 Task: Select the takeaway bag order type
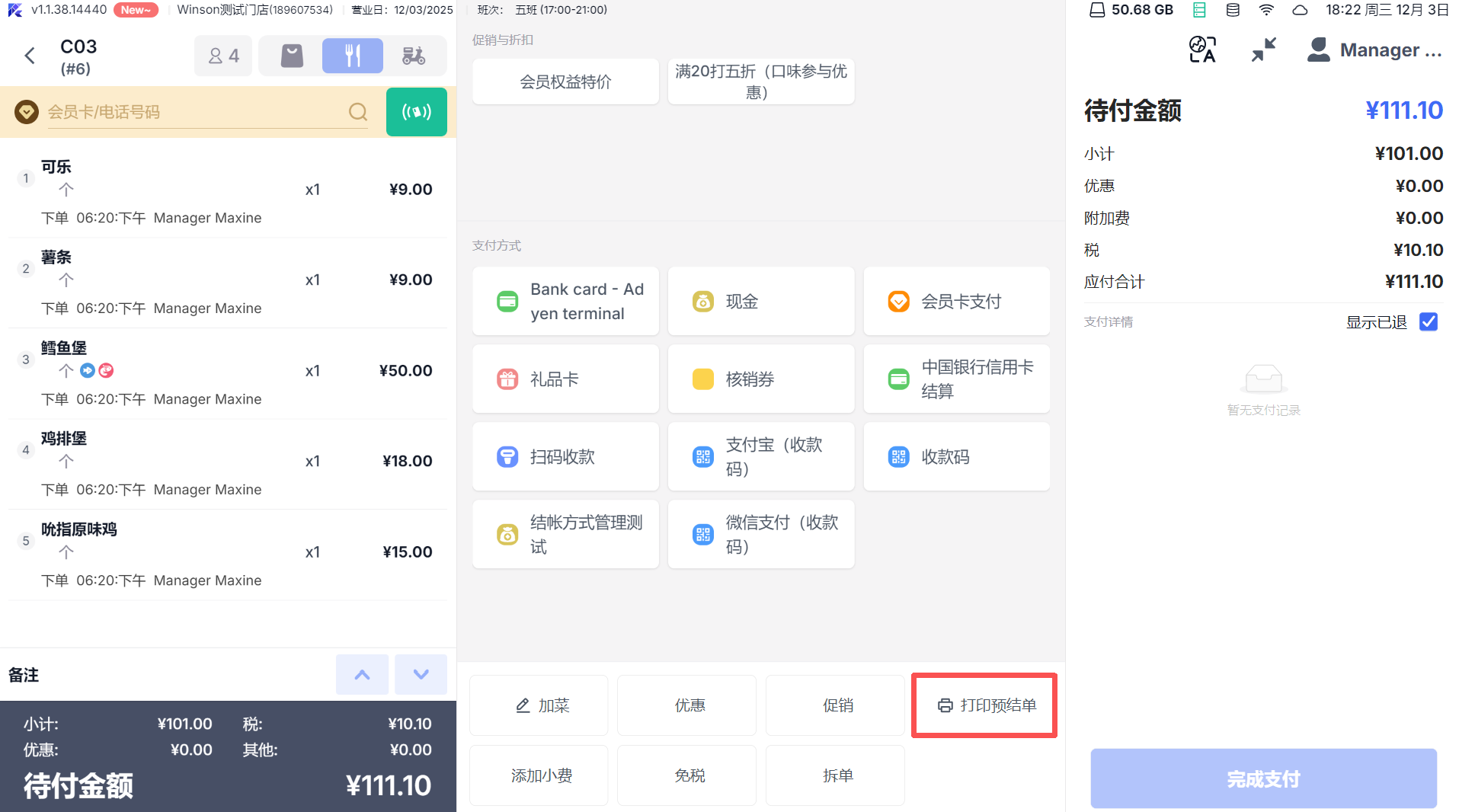(x=292, y=56)
